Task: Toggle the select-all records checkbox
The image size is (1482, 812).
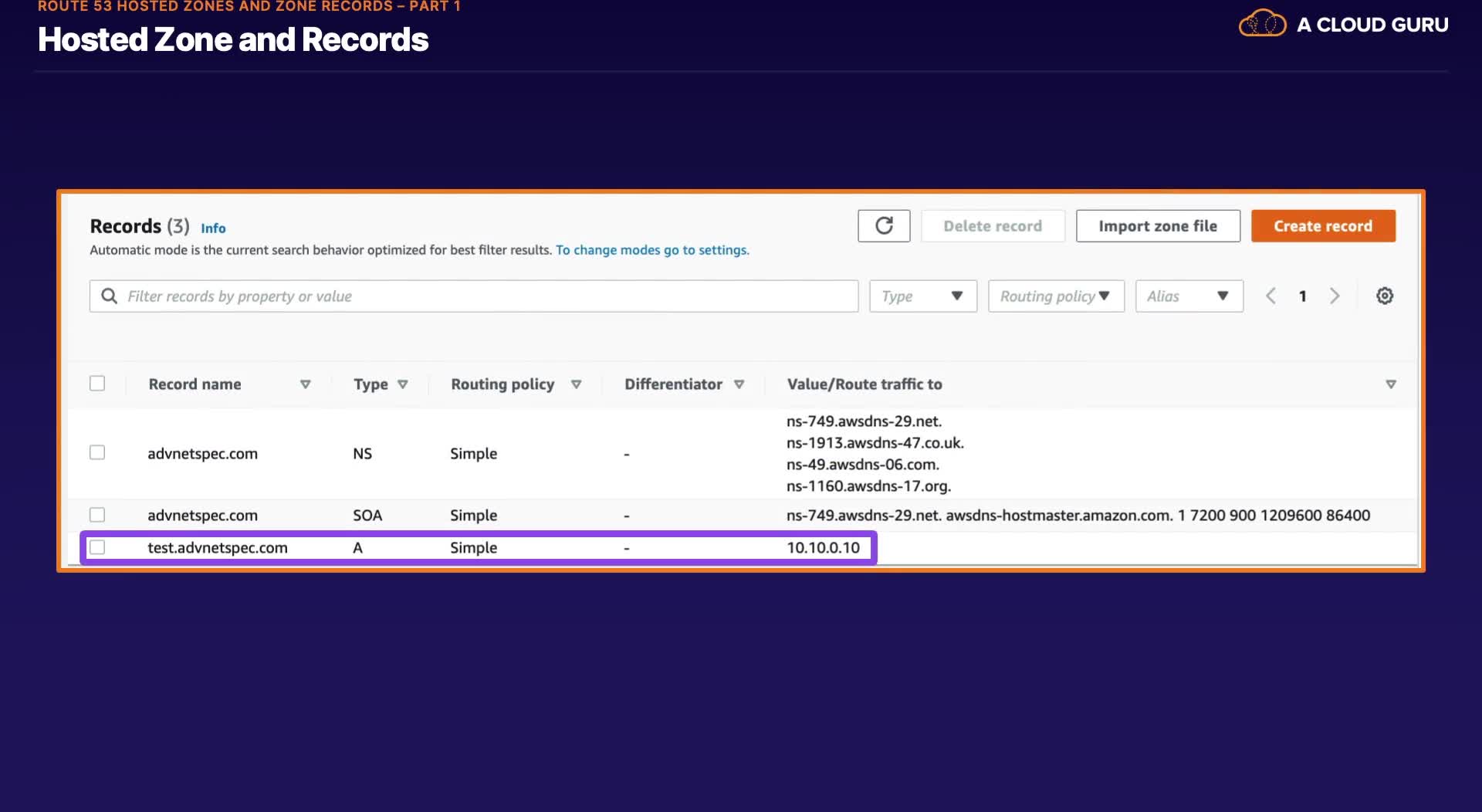Action: click(x=97, y=384)
